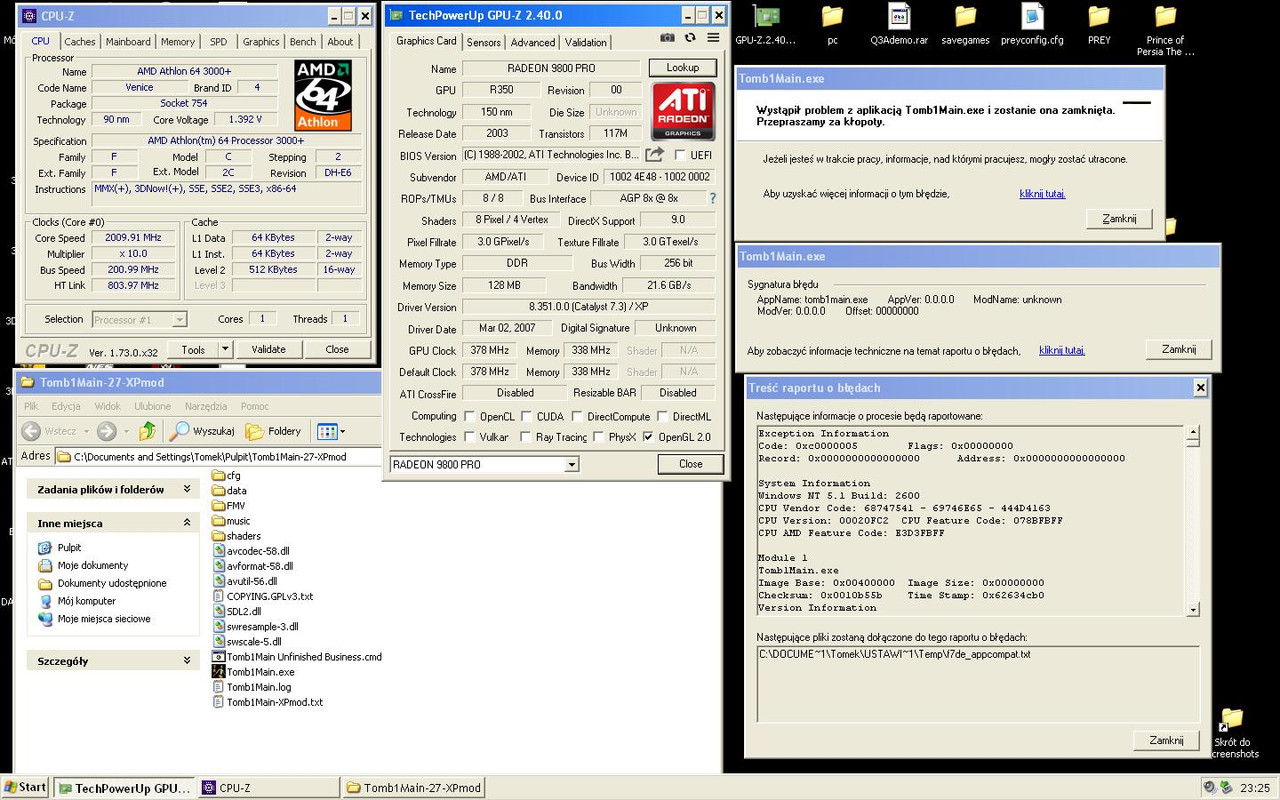This screenshot has height=800, width=1280.
Task: Toggle the OpenGL 2.0 checkbox
Action: 648,437
